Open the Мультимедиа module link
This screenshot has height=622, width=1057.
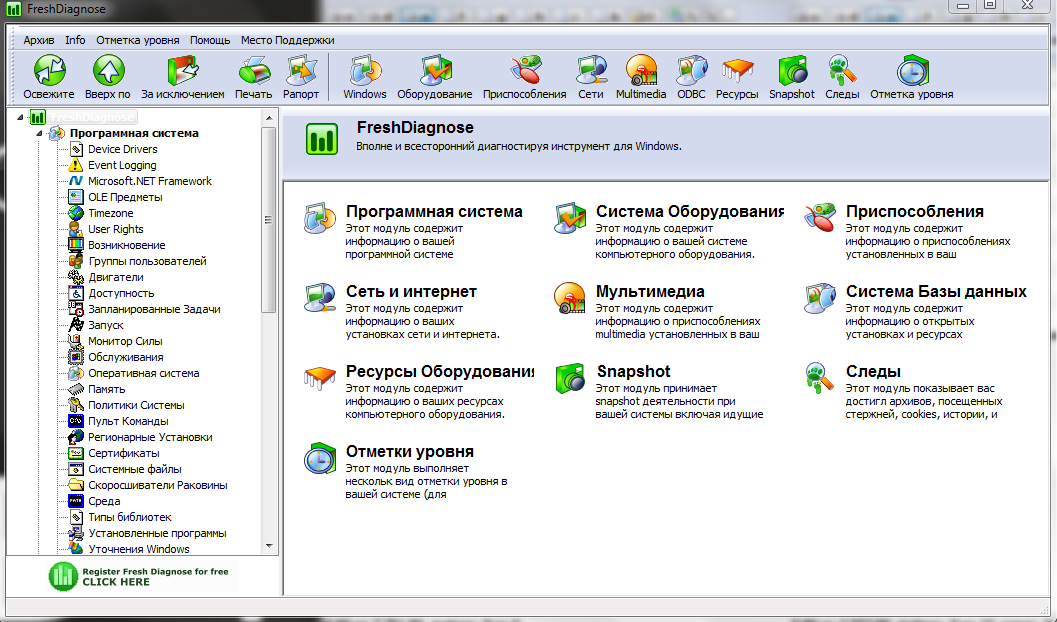click(650, 292)
